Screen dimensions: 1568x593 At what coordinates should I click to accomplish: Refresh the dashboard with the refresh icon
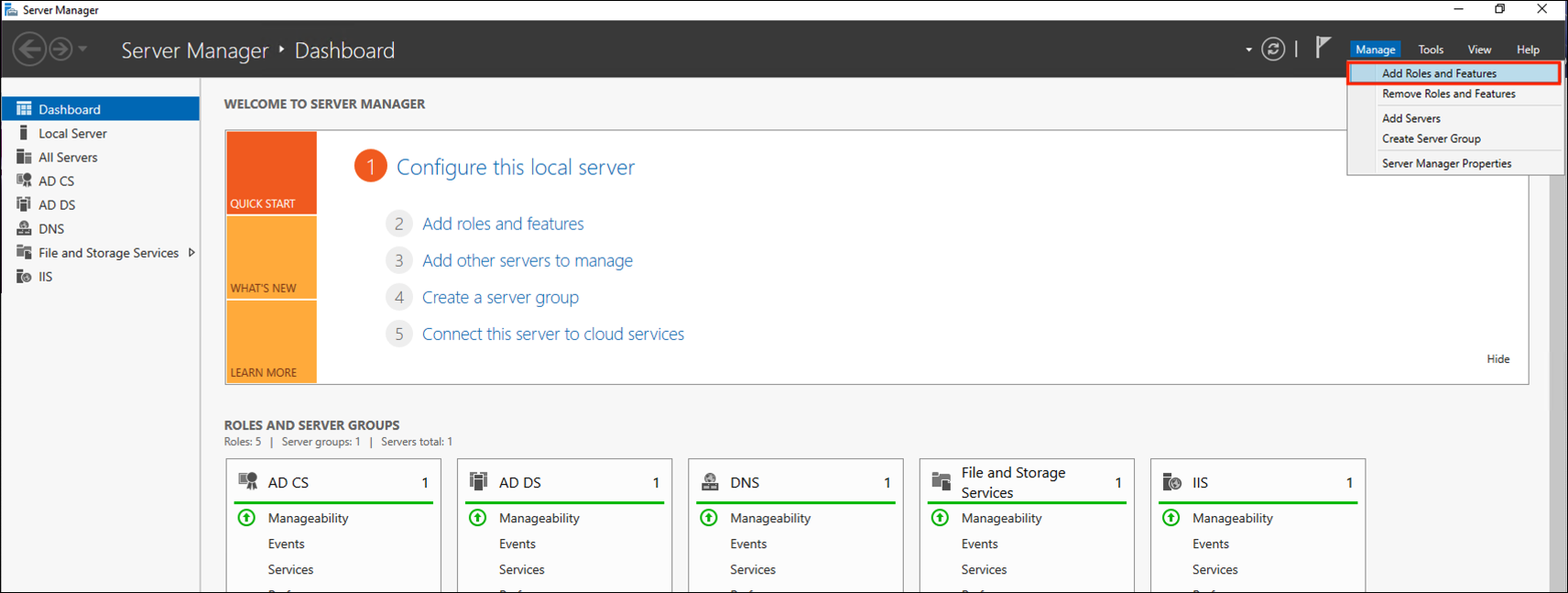[x=1273, y=49]
